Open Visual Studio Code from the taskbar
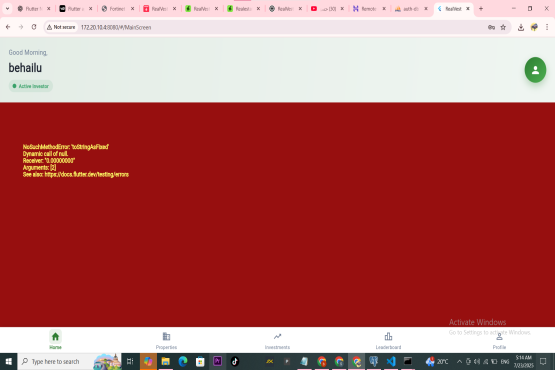555x370 pixels. 391,361
